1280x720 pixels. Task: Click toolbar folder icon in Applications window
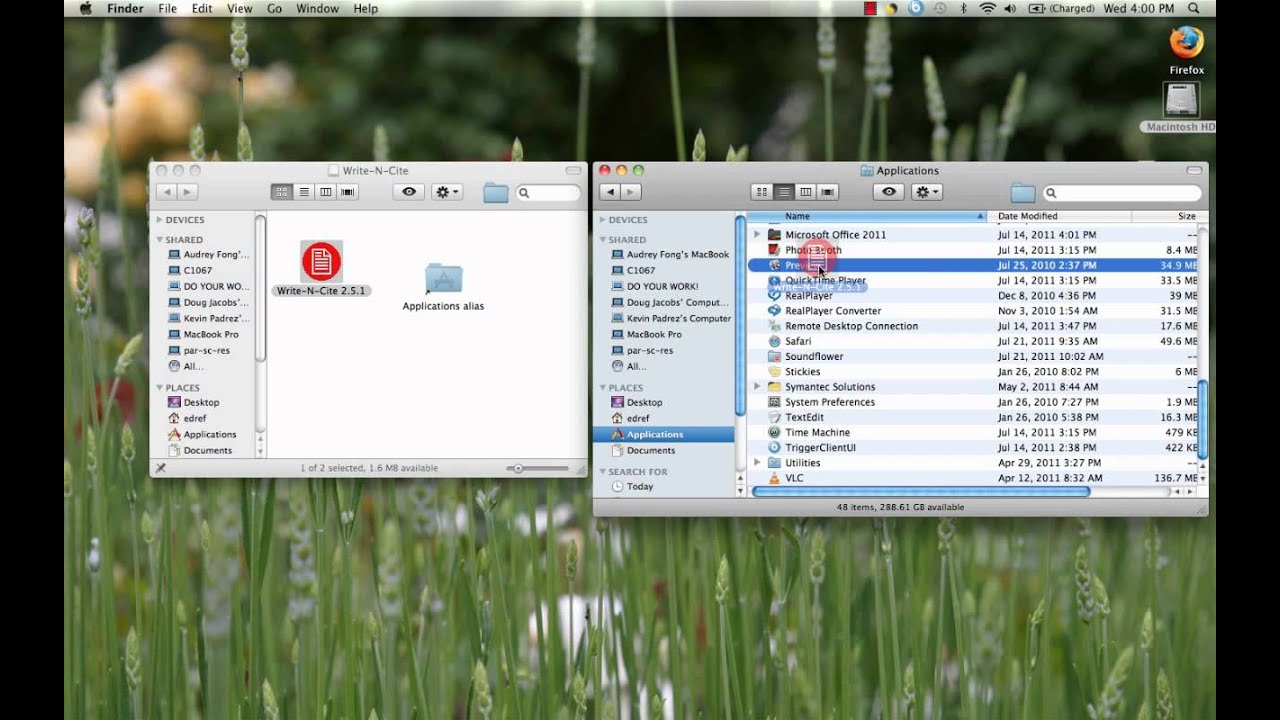pos(1022,193)
